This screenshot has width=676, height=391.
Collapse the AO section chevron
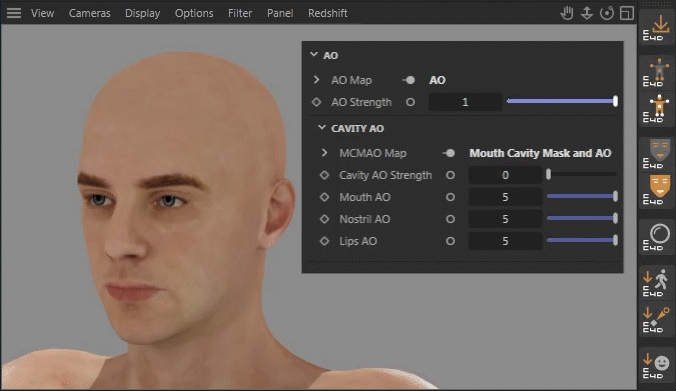click(314, 55)
